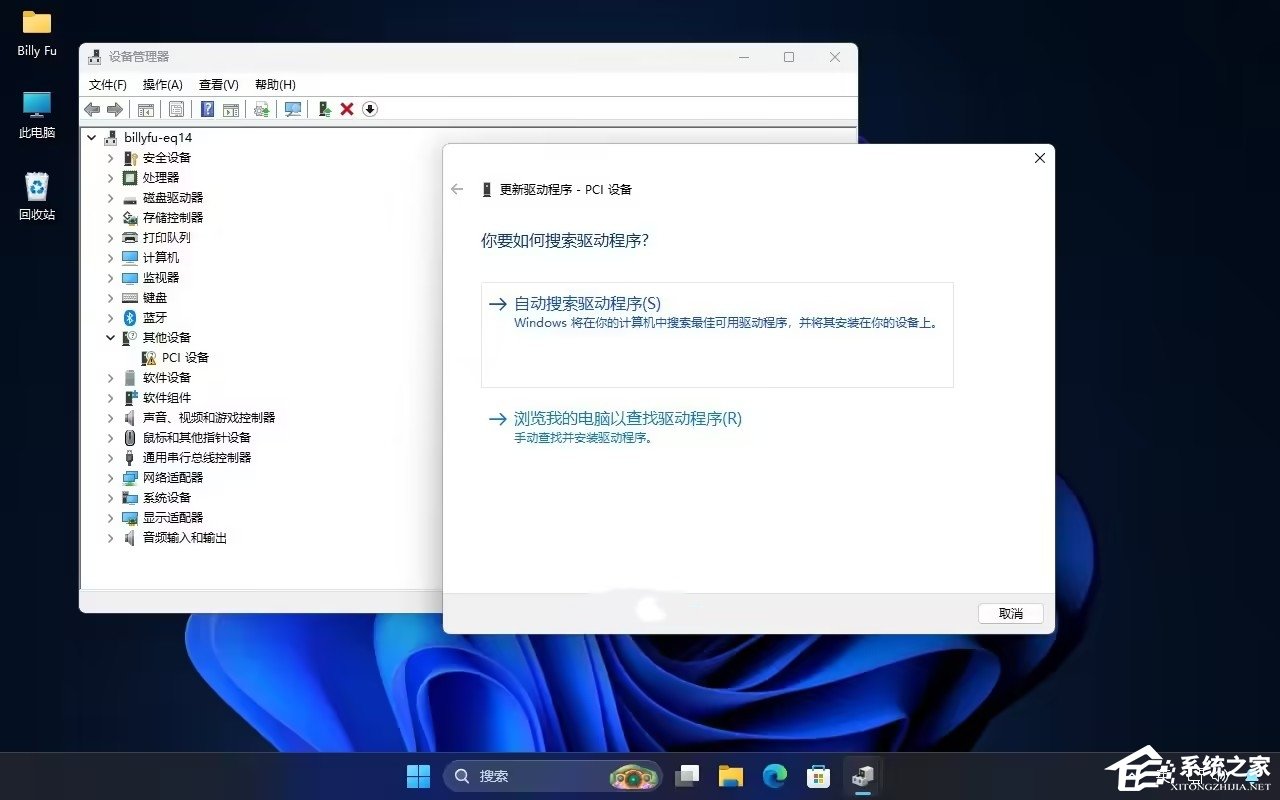Click the 键盘 keyboard icon in the tree
The image size is (1280, 800).
click(x=130, y=297)
